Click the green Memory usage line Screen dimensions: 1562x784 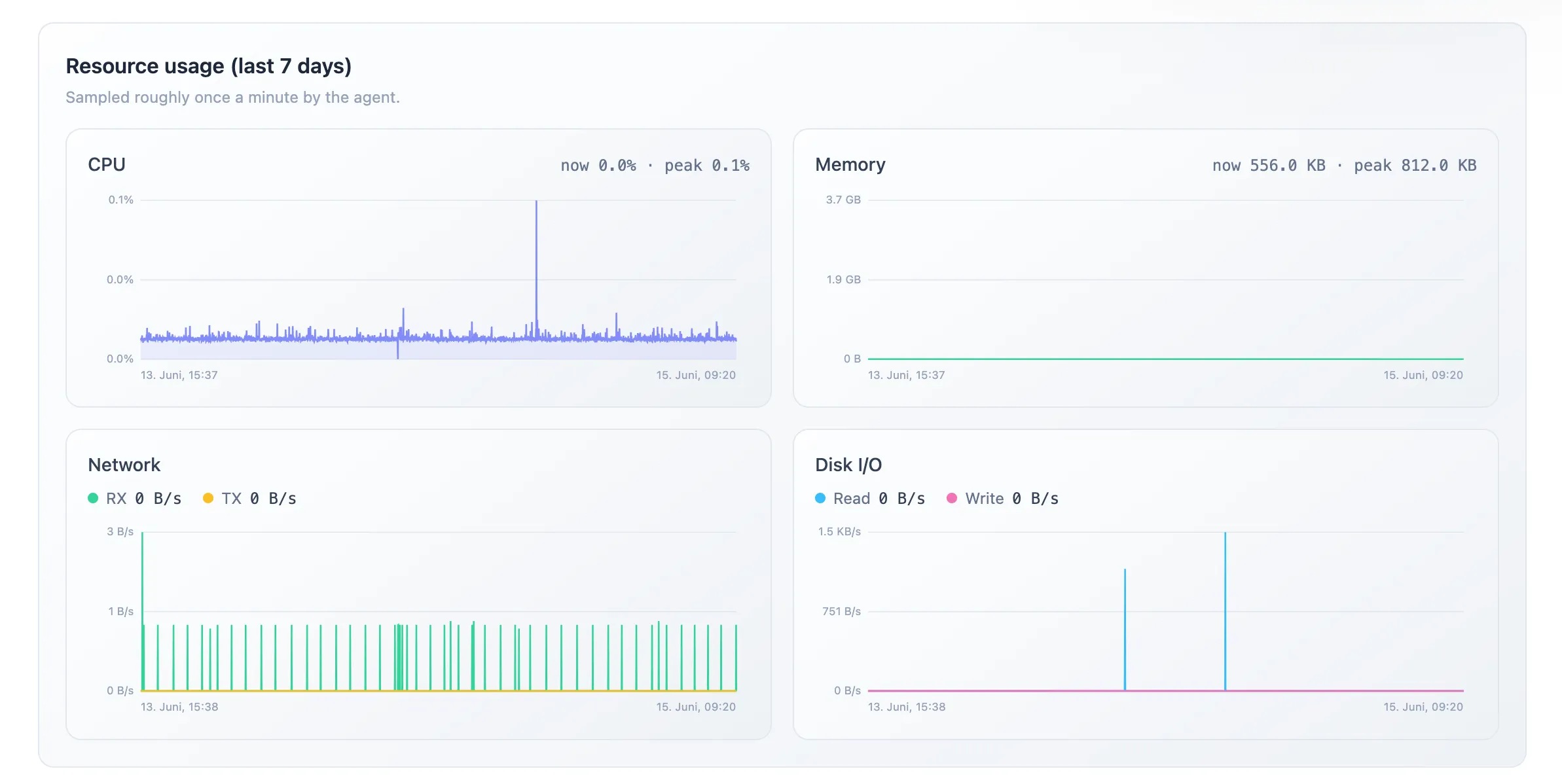pyautogui.click(x=1166, y=359)
